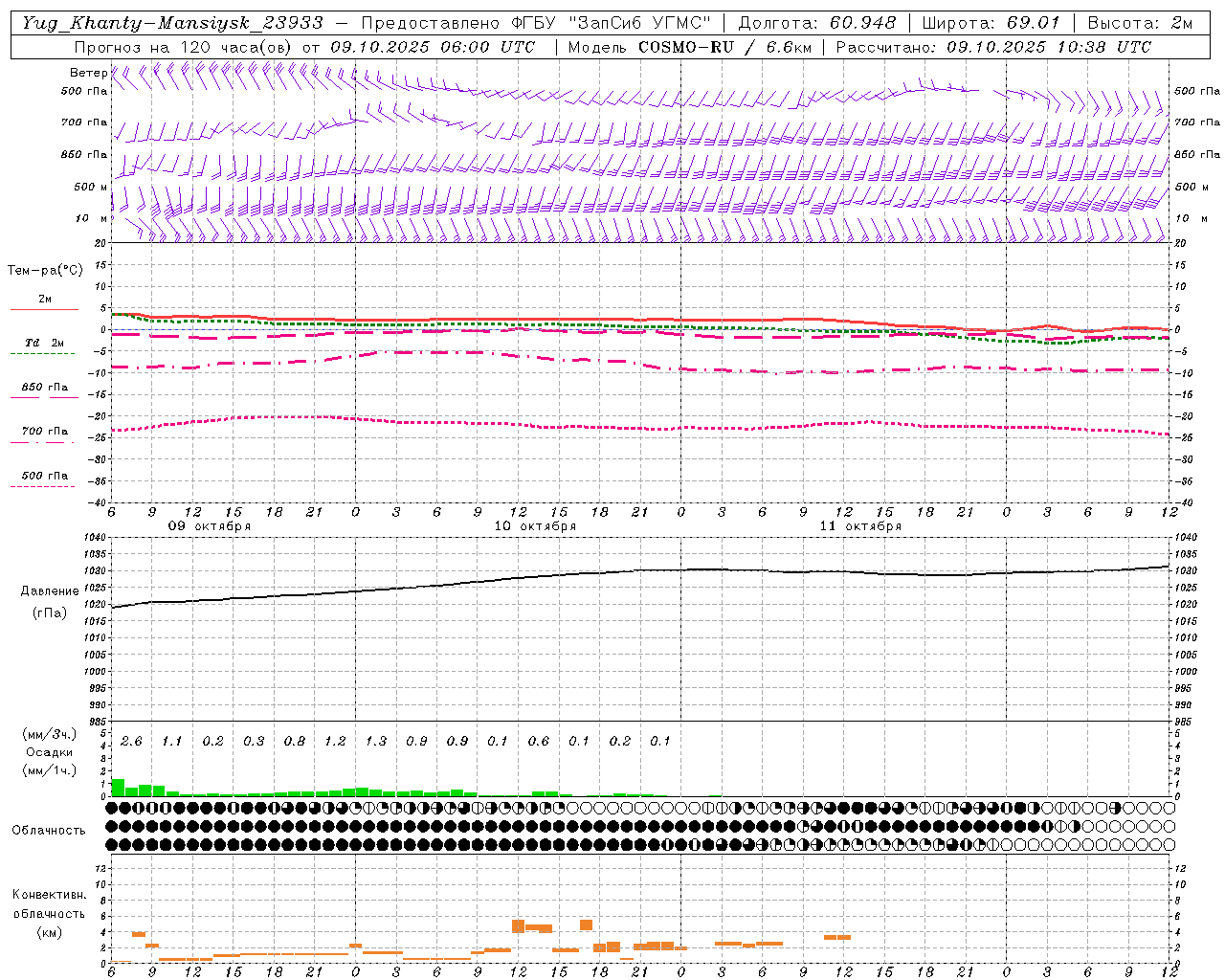Image resolution: width=1225 pixels, height=980 pixels.
Task: Click the Облачность cloud cover label
Action: [x=49, y=831]
